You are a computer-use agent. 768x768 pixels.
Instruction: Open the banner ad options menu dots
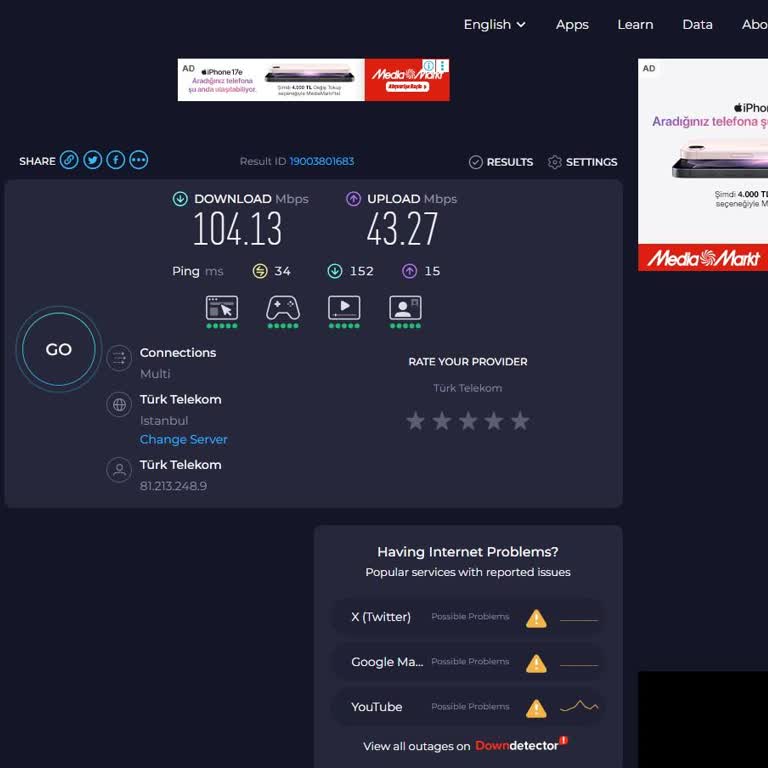442,66
